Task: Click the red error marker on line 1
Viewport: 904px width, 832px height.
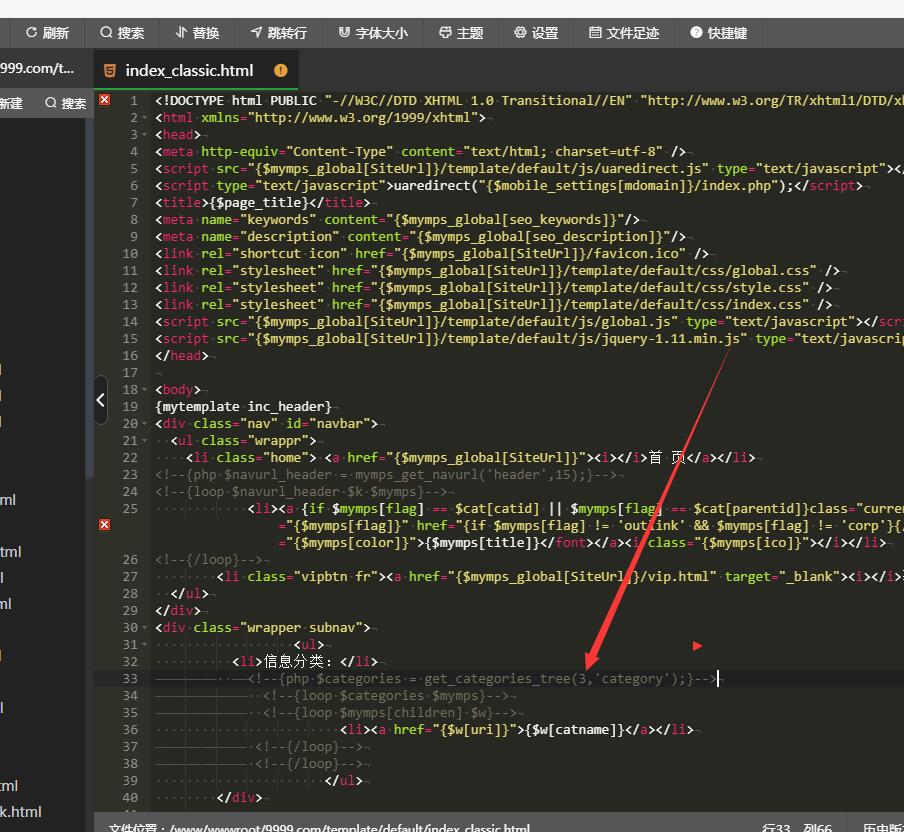Action: point(104,100)
